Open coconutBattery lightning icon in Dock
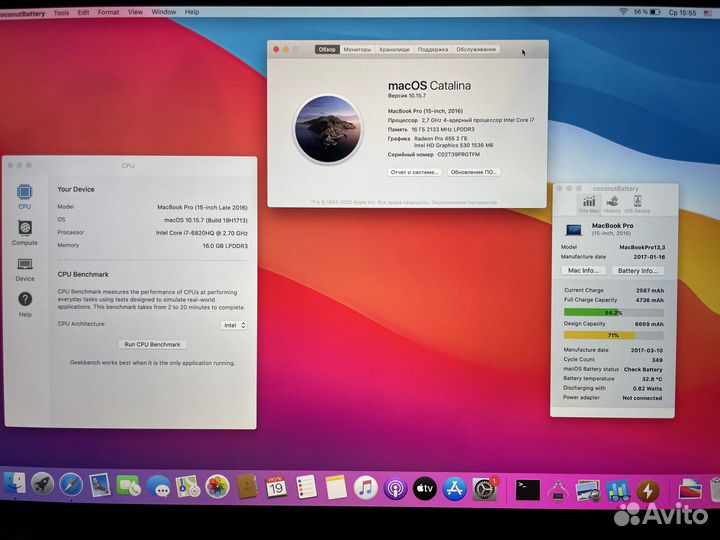The height and width of the screenshot is (540, 720). [648, 491]
